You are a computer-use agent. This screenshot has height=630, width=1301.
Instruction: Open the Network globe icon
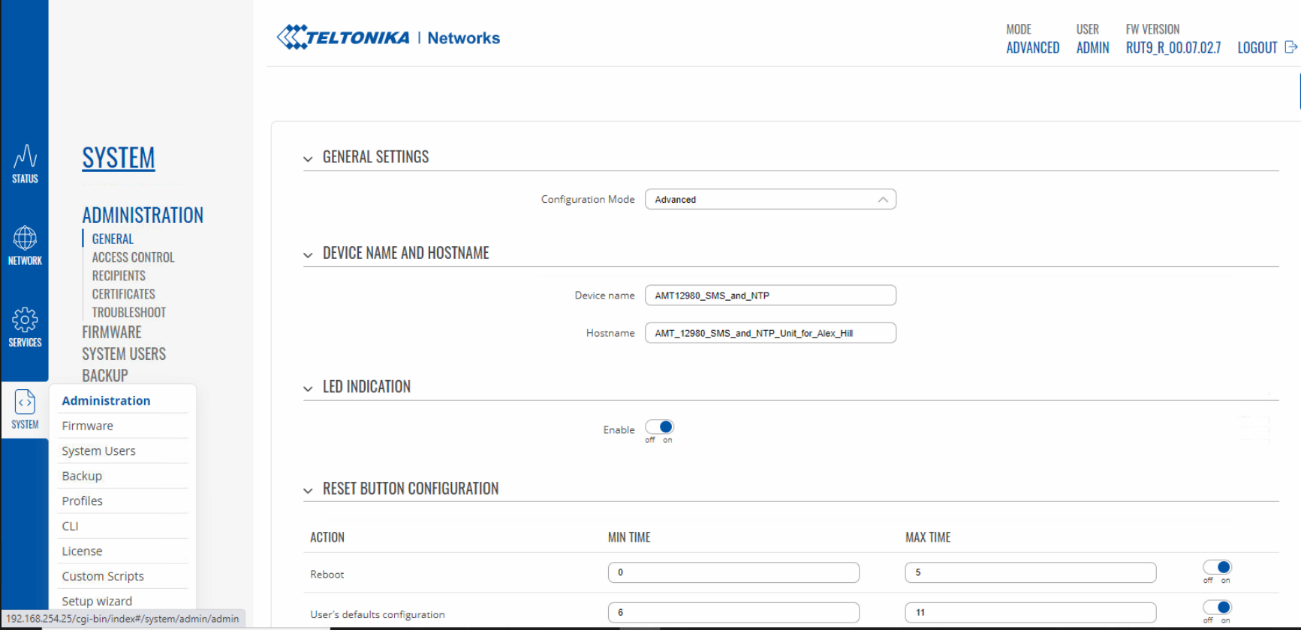click(25, 239)
